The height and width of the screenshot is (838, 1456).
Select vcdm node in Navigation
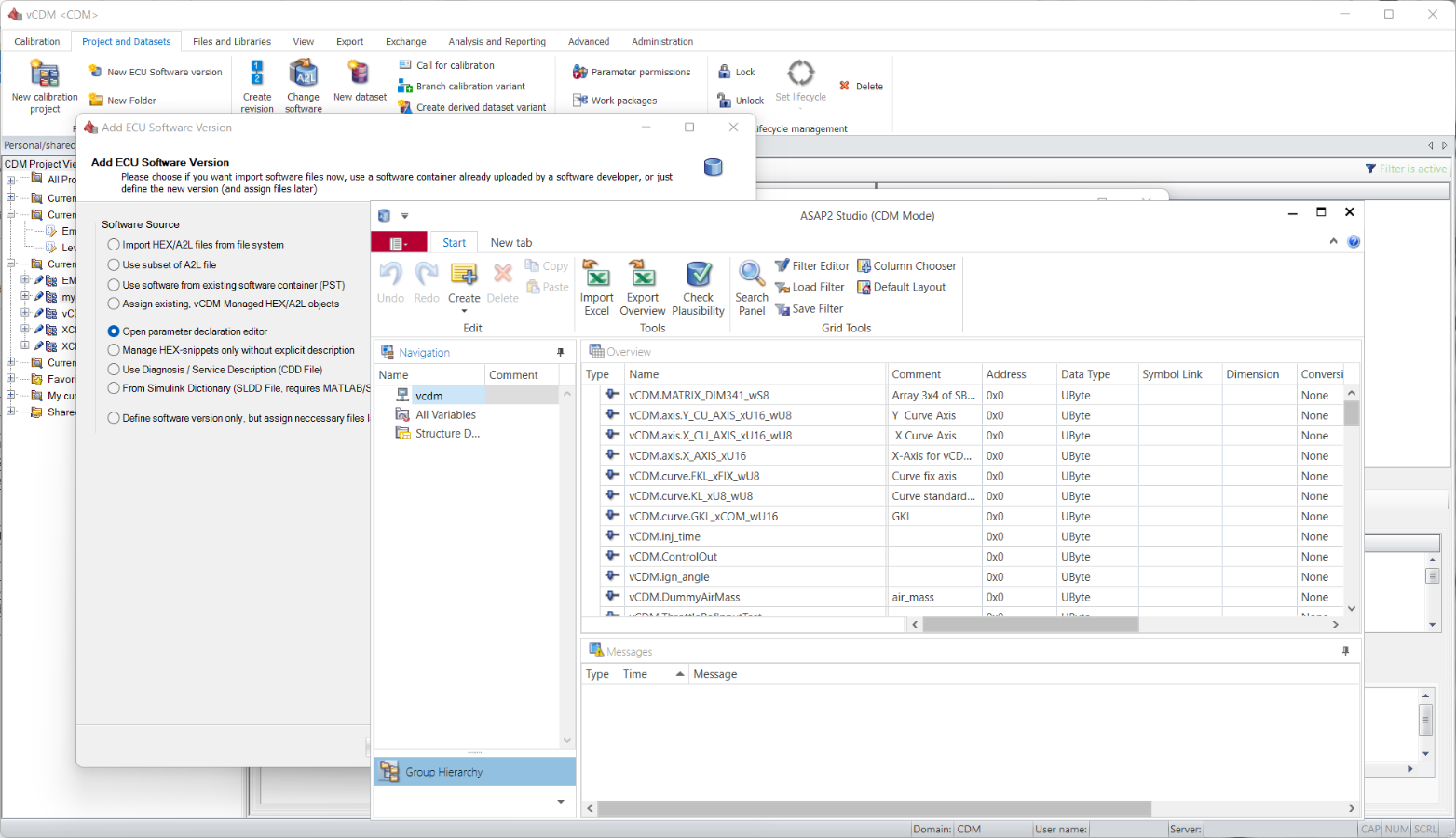click(x=429, y=396)
